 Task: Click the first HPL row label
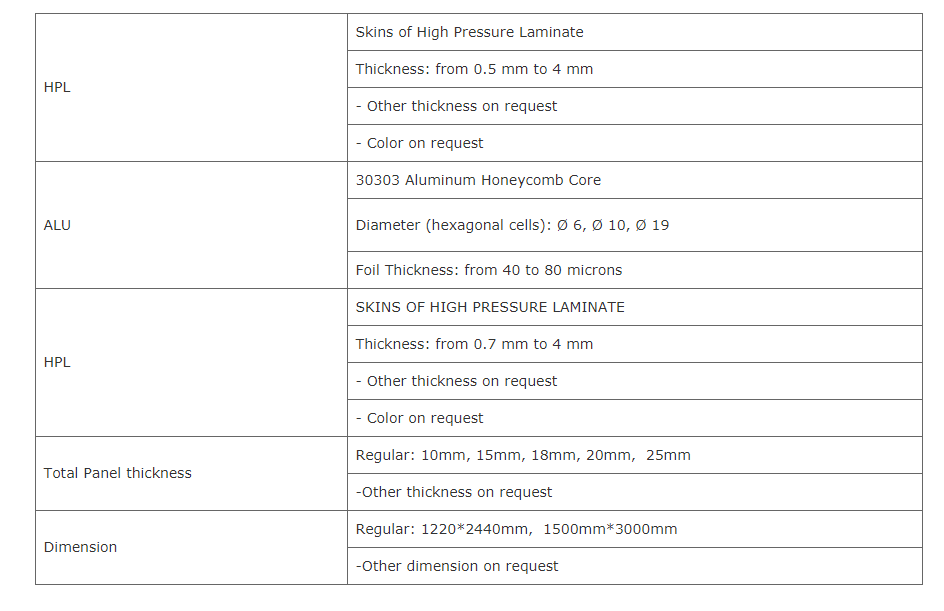[x=191, y=87]
